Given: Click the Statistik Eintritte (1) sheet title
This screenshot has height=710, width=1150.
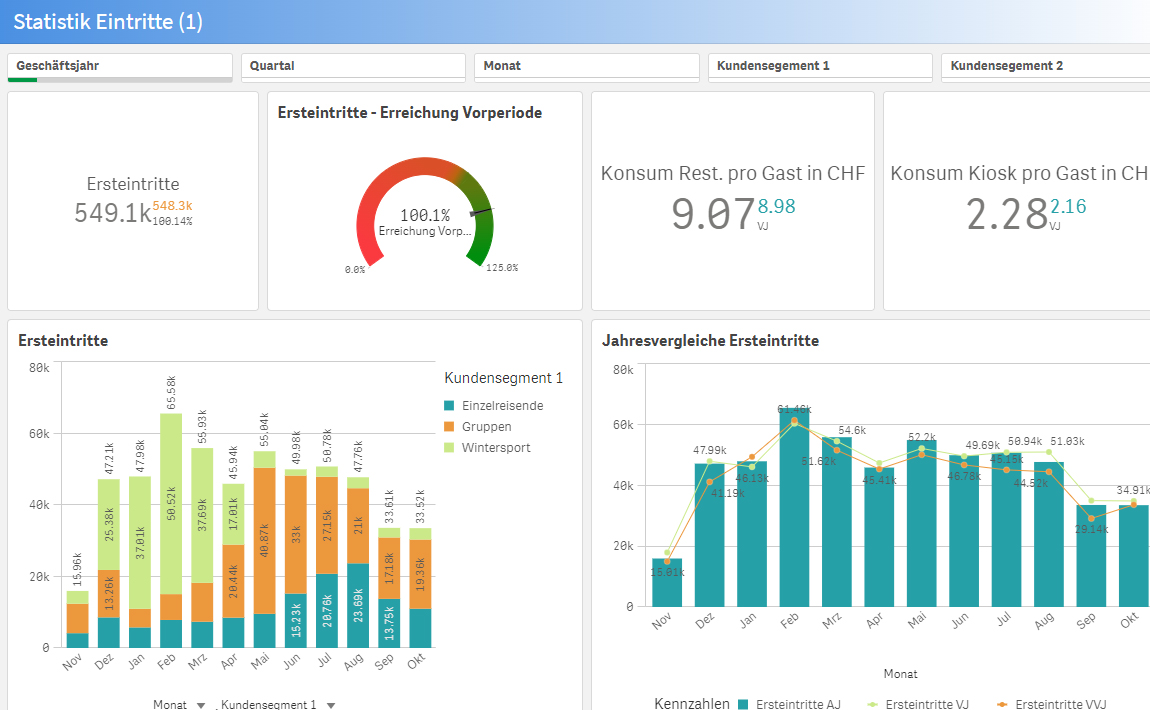Looking at the screenshot, I should (x=108, y=21).
